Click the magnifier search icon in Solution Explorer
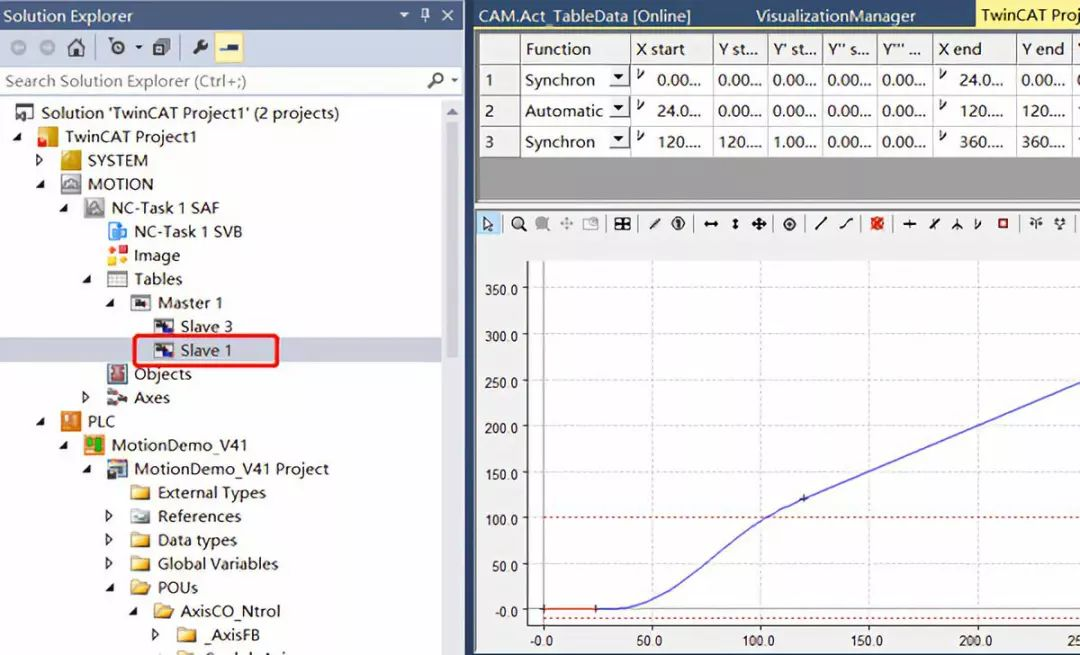The image size is (1080, 655). point(435,81)
